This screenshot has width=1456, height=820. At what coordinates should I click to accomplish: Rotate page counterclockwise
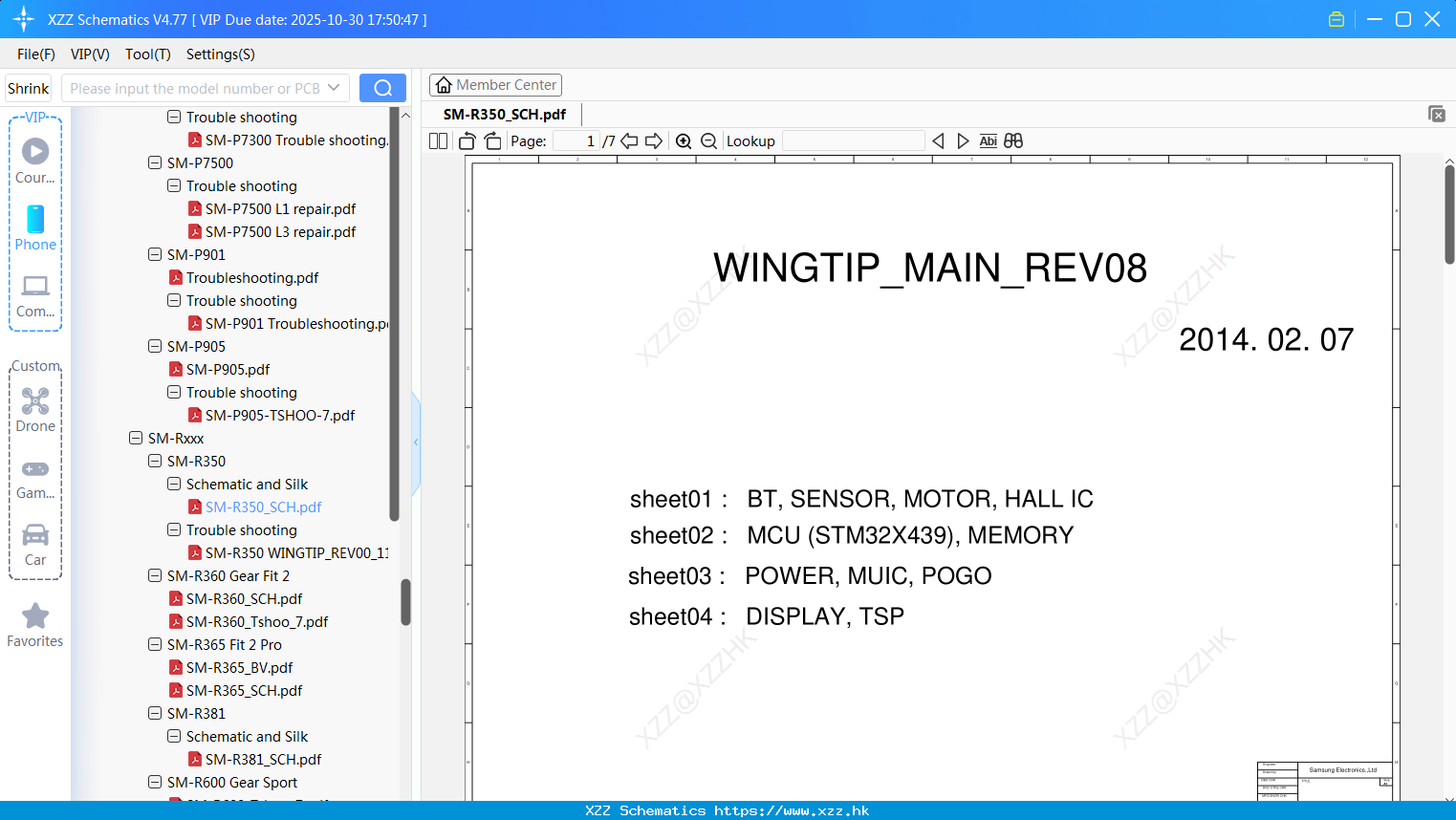tap(467, 141)
